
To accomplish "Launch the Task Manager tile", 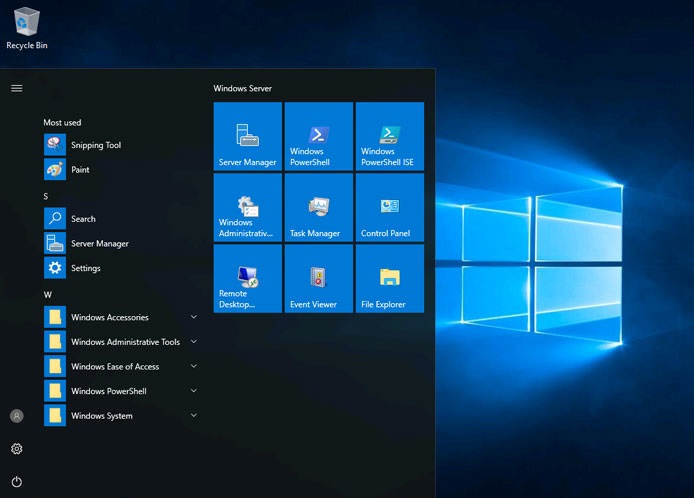I will (x=319, y=208).
